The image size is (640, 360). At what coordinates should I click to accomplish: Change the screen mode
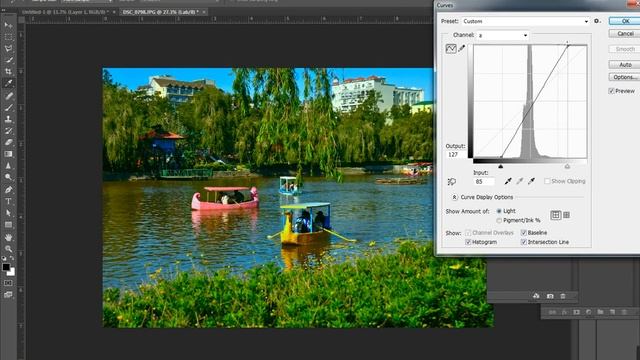8,294
